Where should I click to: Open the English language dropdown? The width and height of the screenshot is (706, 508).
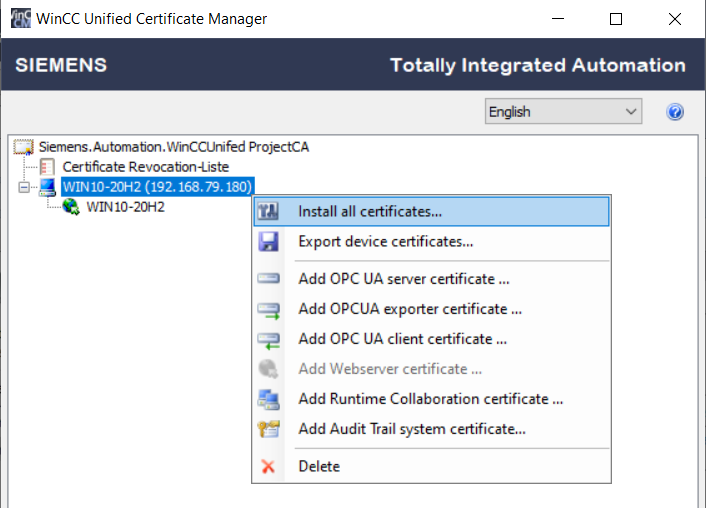click(563, 111)
